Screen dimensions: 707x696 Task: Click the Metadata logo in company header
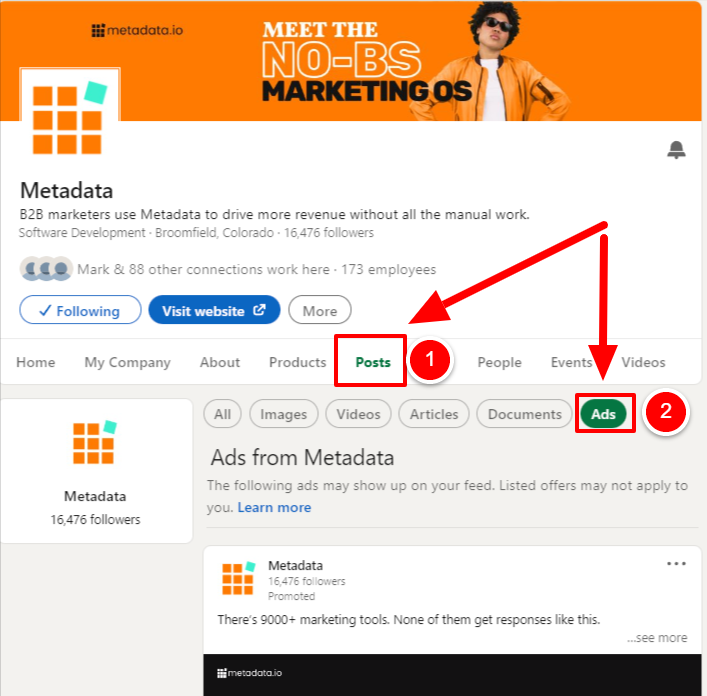[x=70, y=117]
